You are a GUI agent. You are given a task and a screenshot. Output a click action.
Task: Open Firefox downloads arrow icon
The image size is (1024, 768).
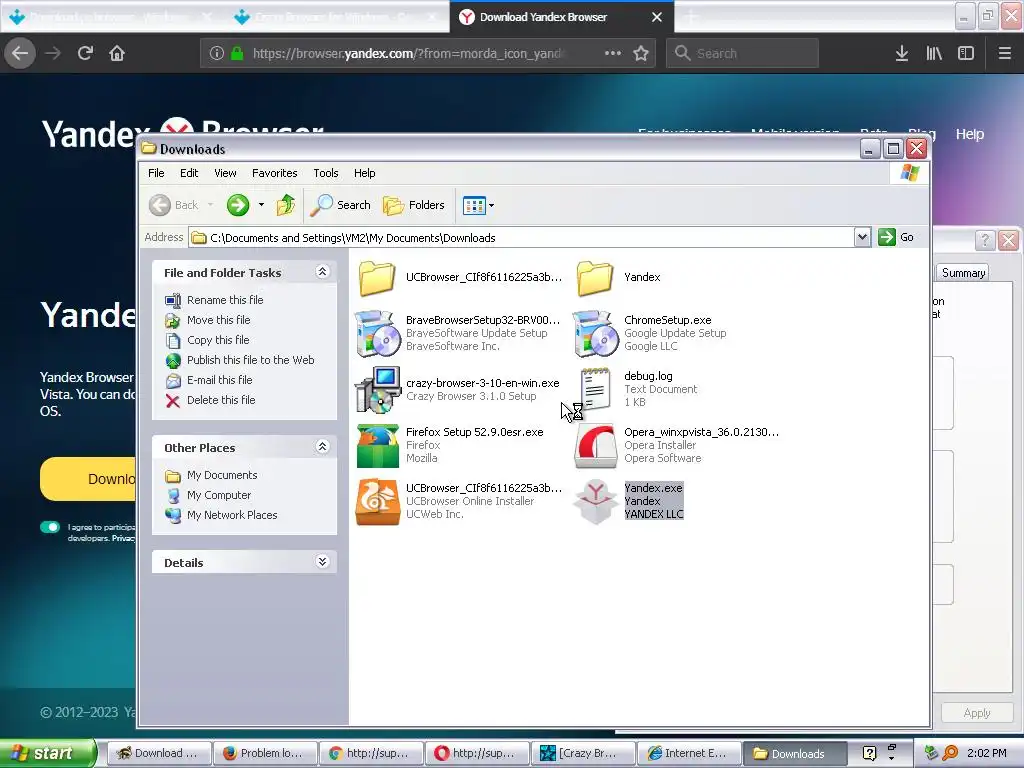(x=902, y=54)
